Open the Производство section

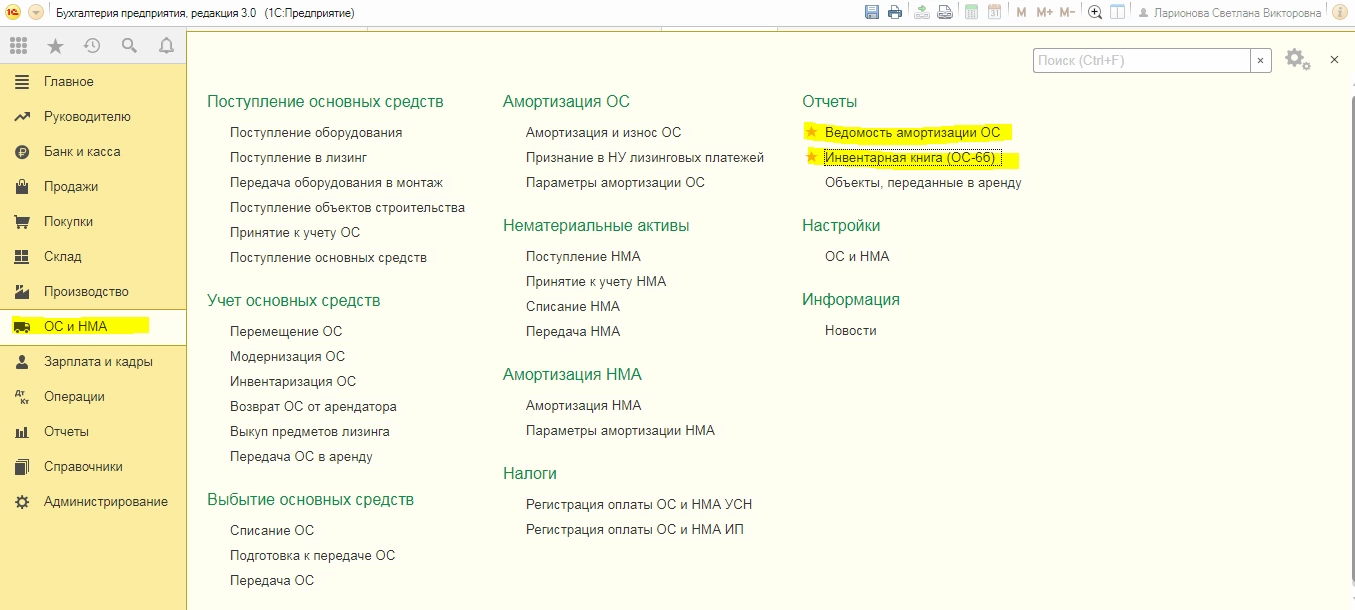point(93,291)
